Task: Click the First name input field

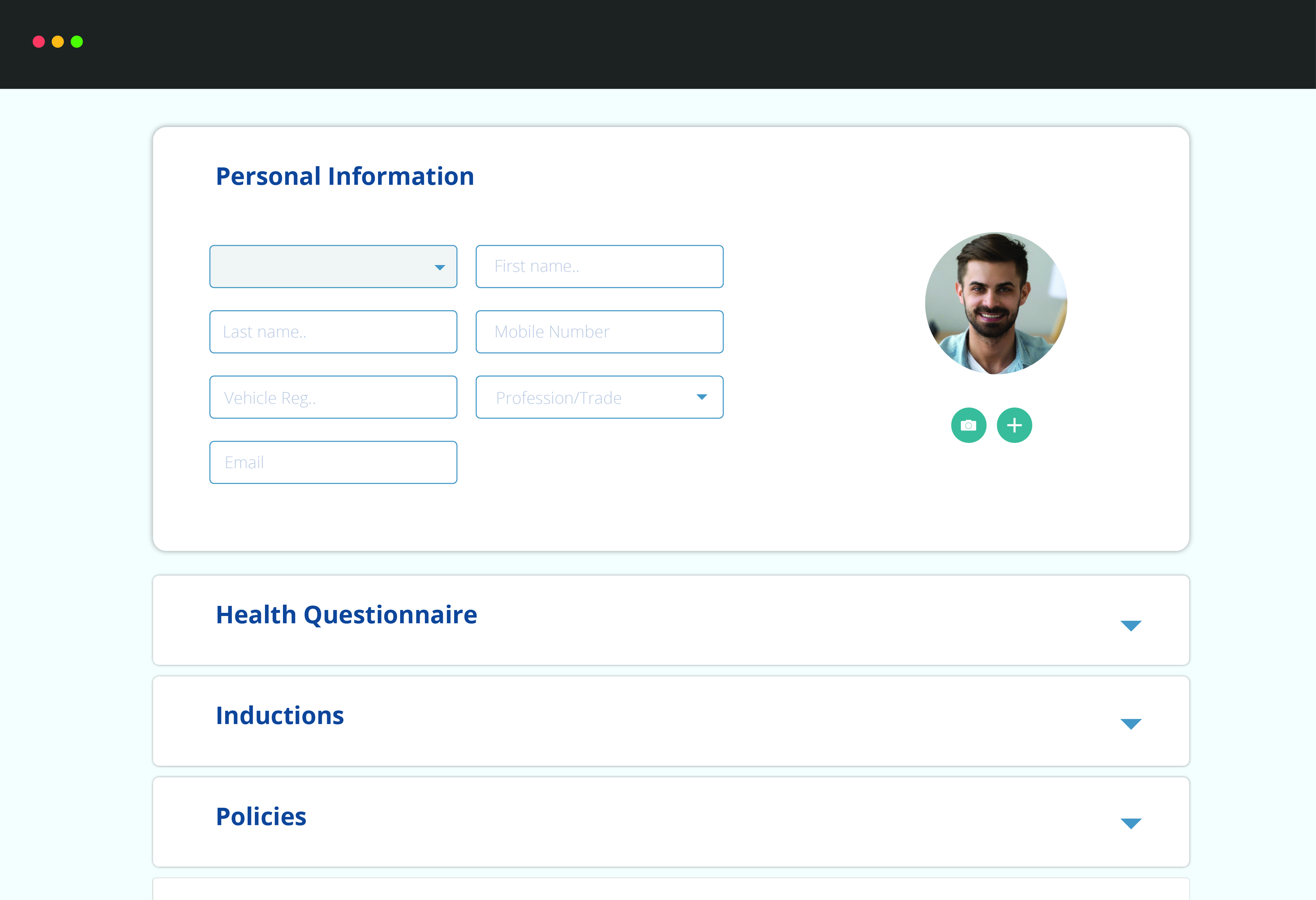Action: pyautogui.click(x=599, y=267)
